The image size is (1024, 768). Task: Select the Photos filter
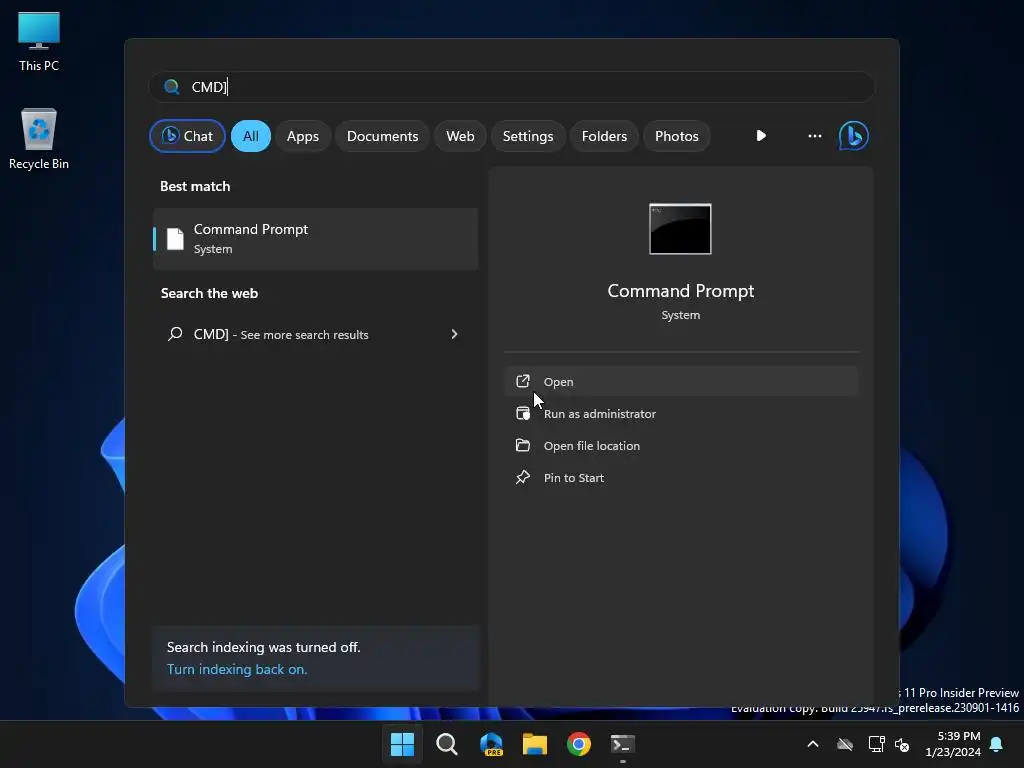677,136
